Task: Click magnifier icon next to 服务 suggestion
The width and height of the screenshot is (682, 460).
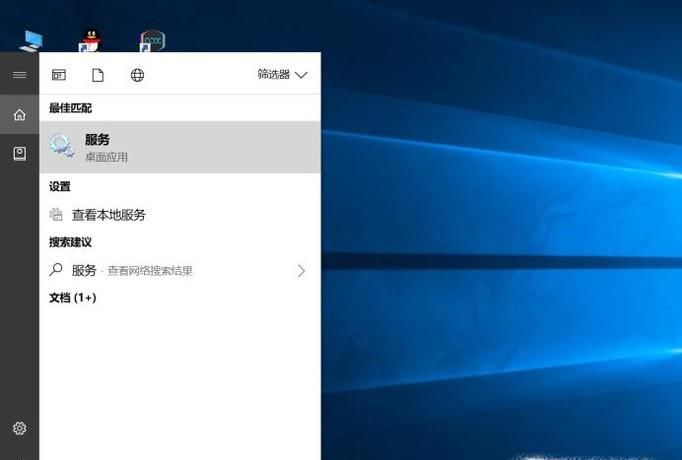Action: [x=56, y=270]
